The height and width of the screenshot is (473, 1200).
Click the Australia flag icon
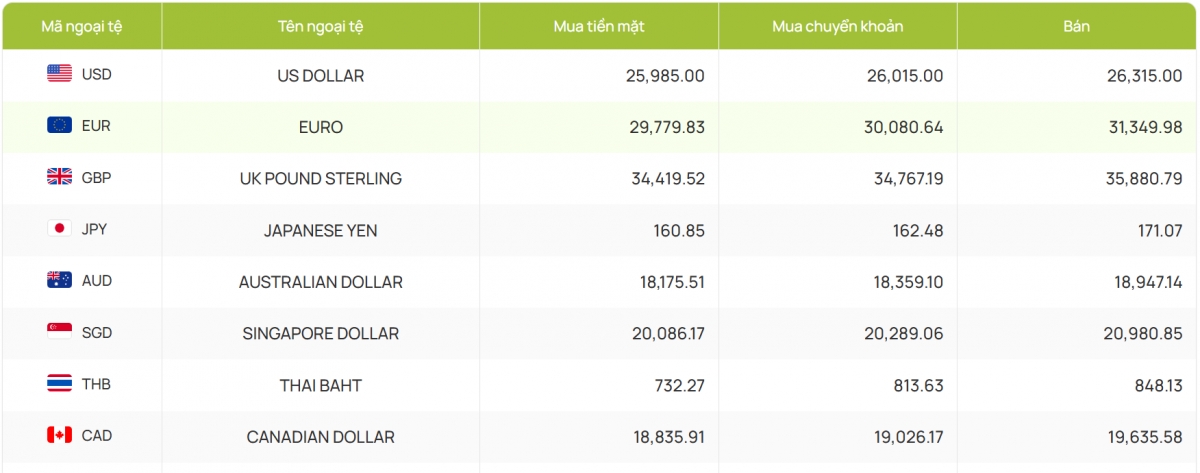tap(59, 280)
